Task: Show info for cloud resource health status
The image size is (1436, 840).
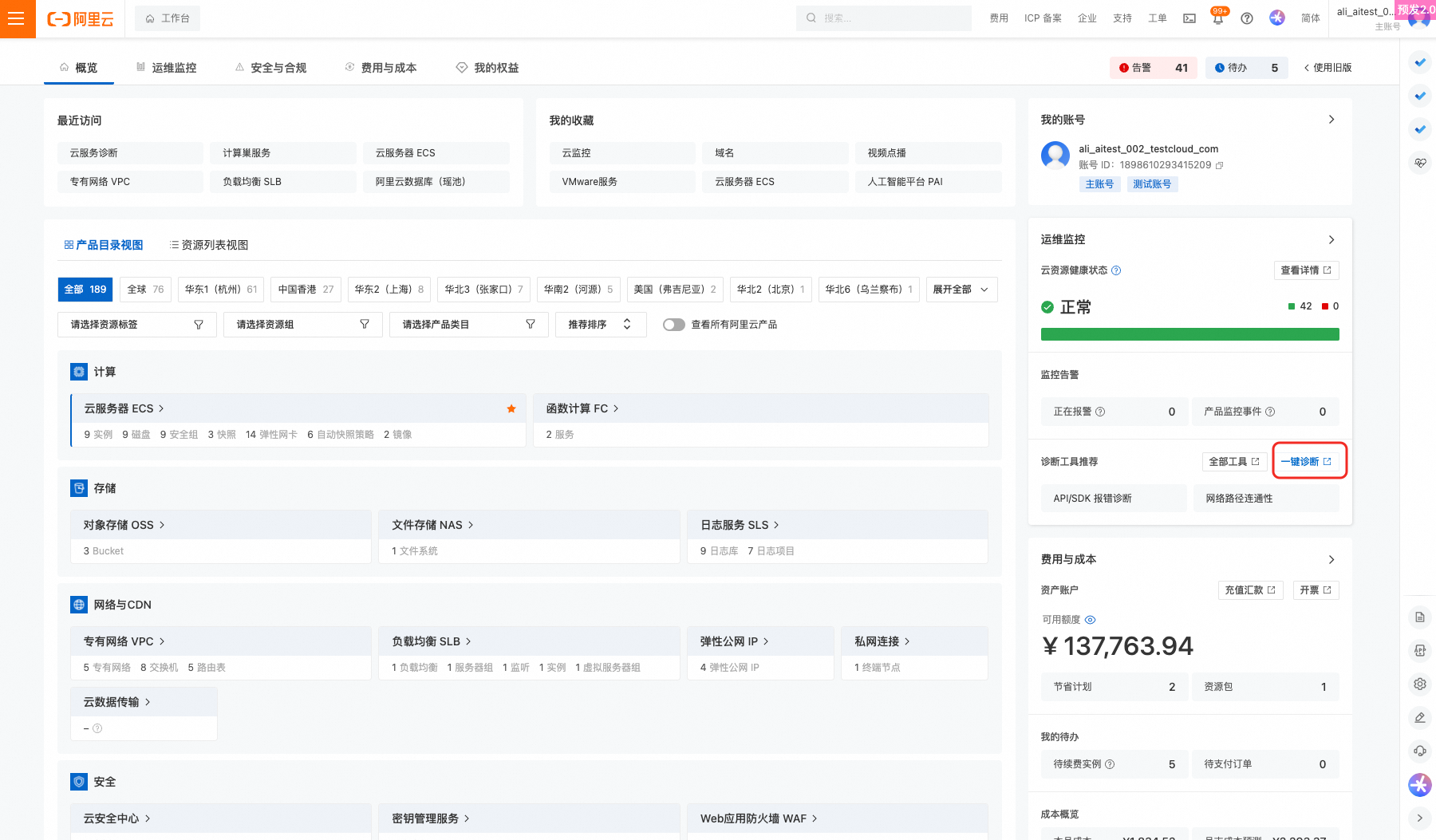Action: coord(1116,270)
